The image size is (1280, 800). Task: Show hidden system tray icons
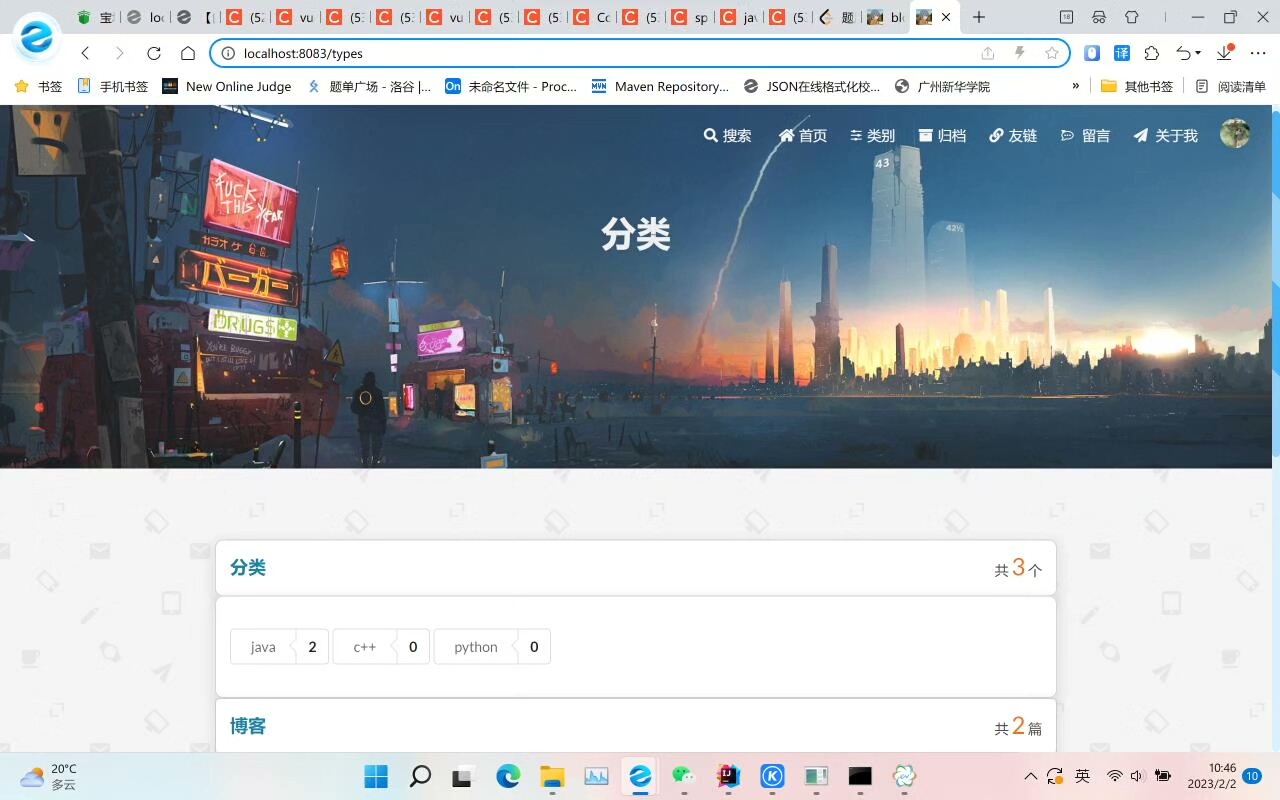tap(1031, 776)
